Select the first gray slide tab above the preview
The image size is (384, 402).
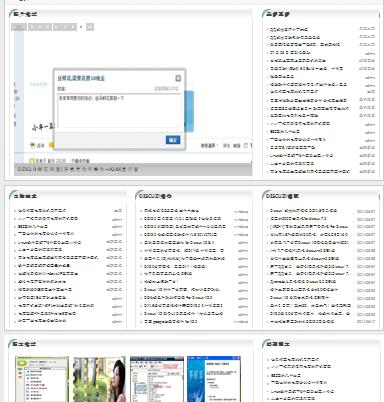pos(19,27)
